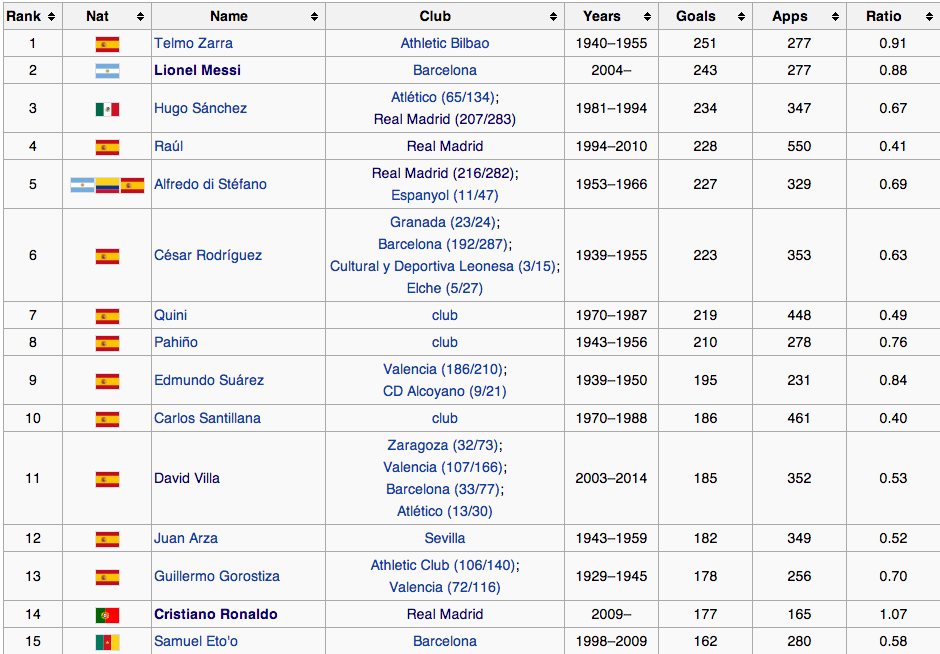The image size is (940, 654).
Task: Open Granada (23/24) club link
Action: click(x=443, y=222)
